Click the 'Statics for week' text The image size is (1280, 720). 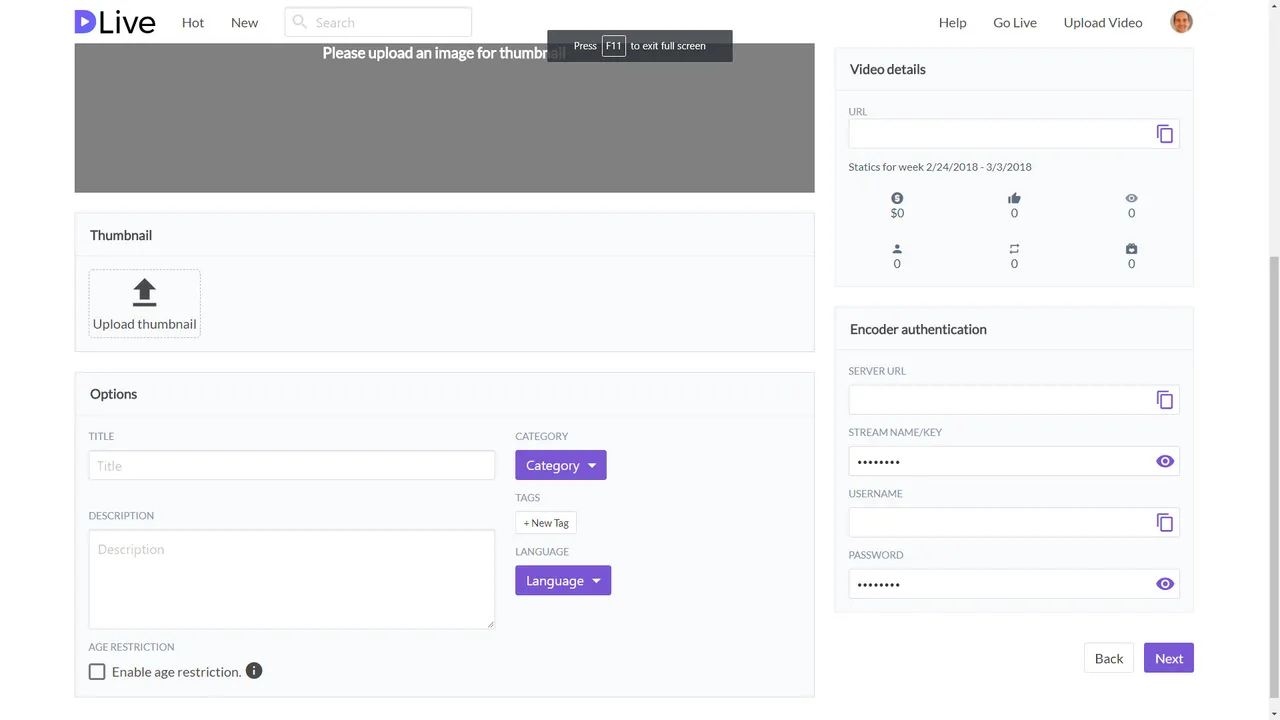(x=940, y=167)
